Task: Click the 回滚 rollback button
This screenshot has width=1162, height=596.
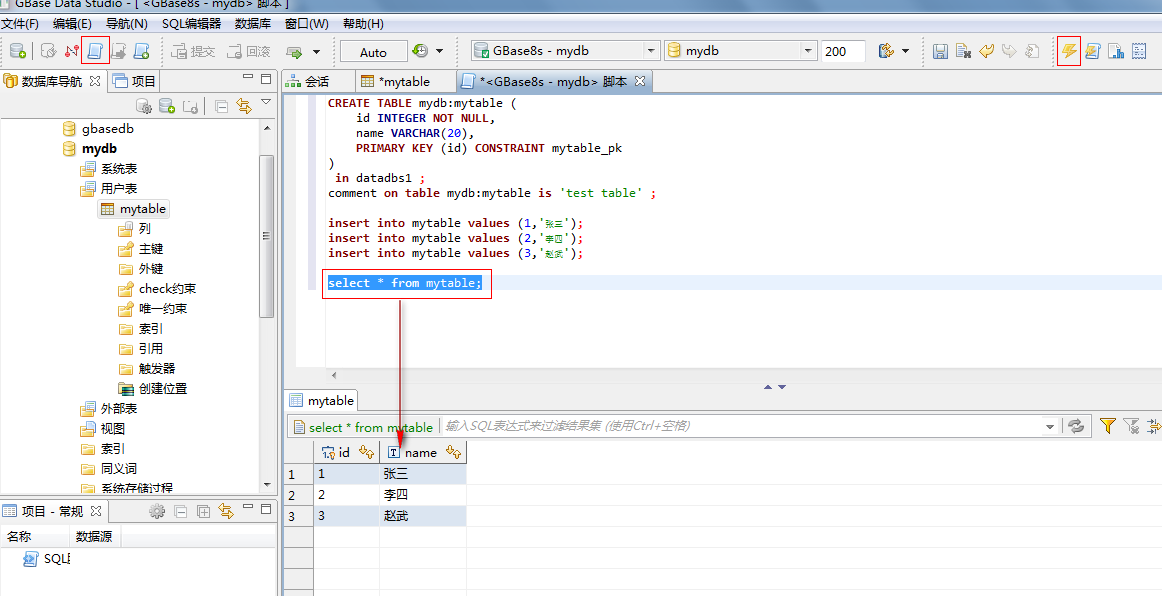Action: click(x=249, y=52)
